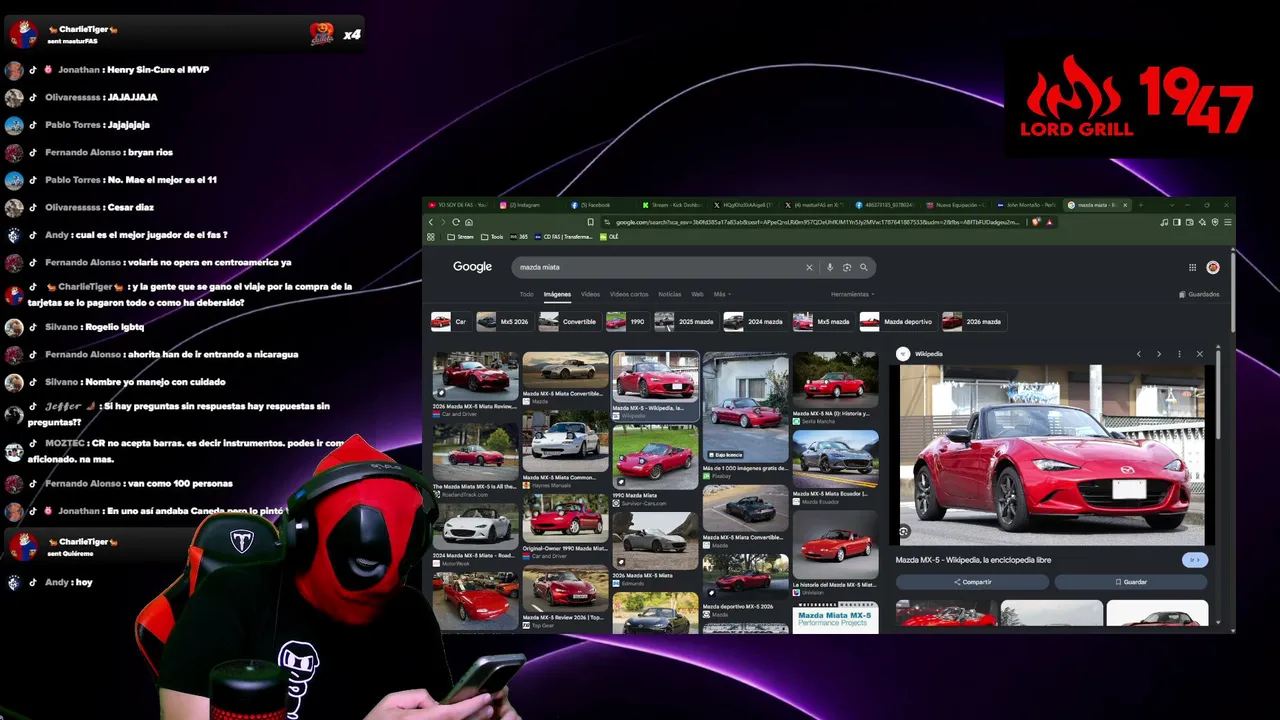This screenshot has height=720, width=1280.
Task: Filter images by the 2026 mazda chip
Action: coord(973,321)
